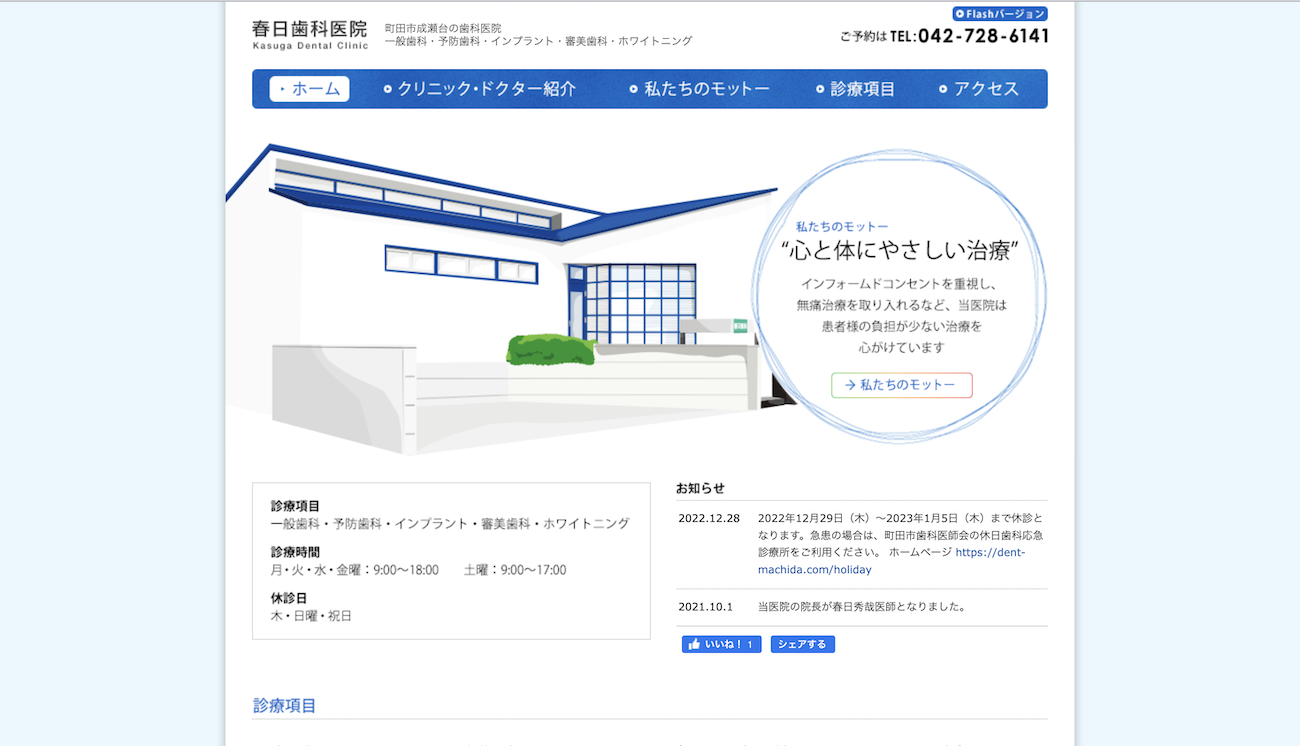1300x746 pixels.
Task: Open the dent-machida.com/holiday link
Action: (891, 561)
